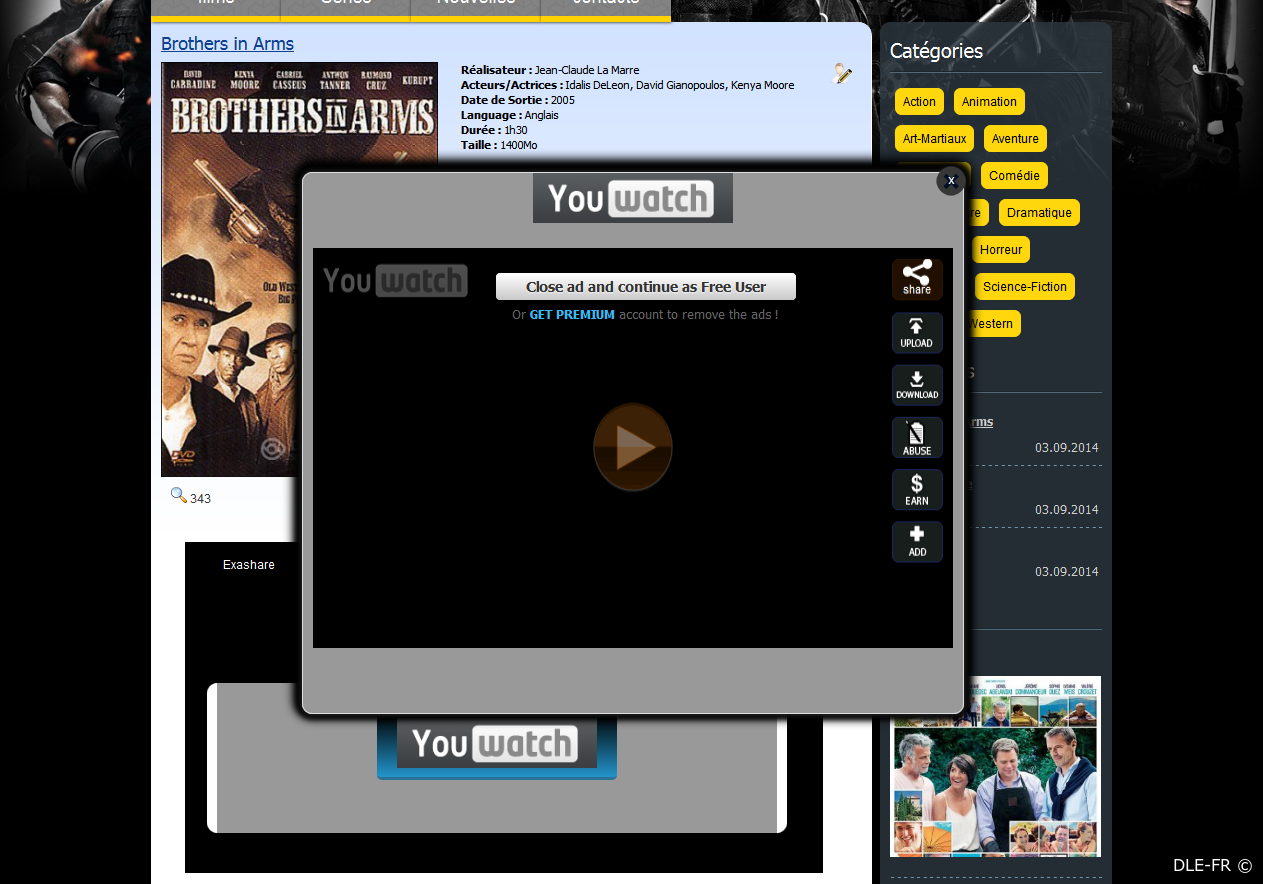Follow the GET PREMIUM link
Viewport: 1263px width, 884px height.
tap(572, 314)
